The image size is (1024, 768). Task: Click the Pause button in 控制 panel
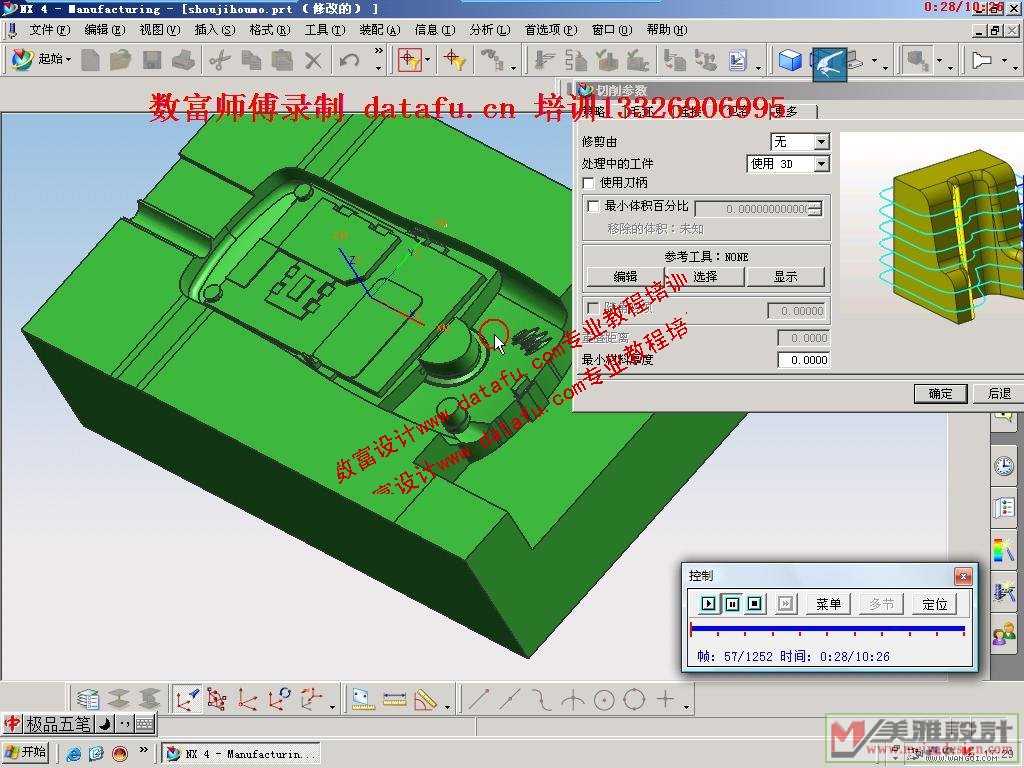point(732,603)
